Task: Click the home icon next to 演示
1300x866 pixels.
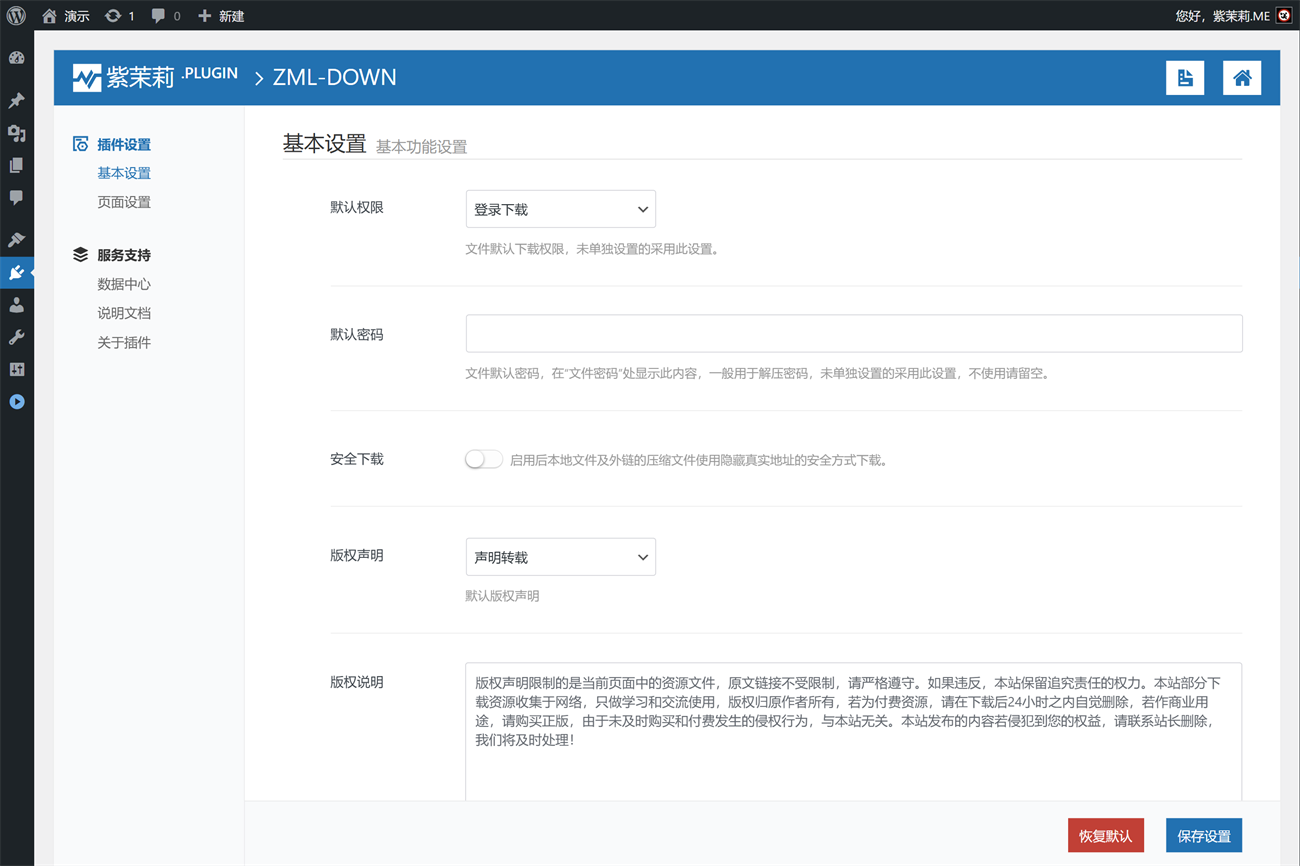Action: click(x=49, y=16)
